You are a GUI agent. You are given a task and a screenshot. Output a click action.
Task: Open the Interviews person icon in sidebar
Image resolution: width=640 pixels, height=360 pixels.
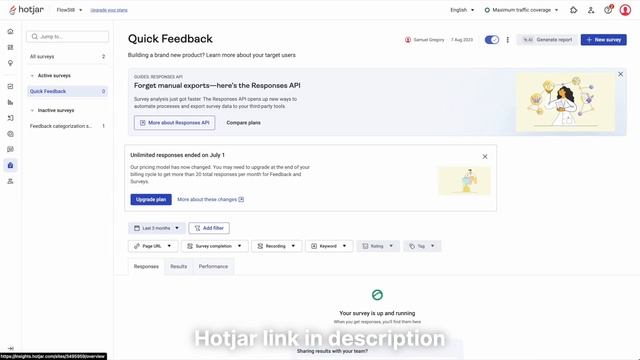(x=11, y=181)
